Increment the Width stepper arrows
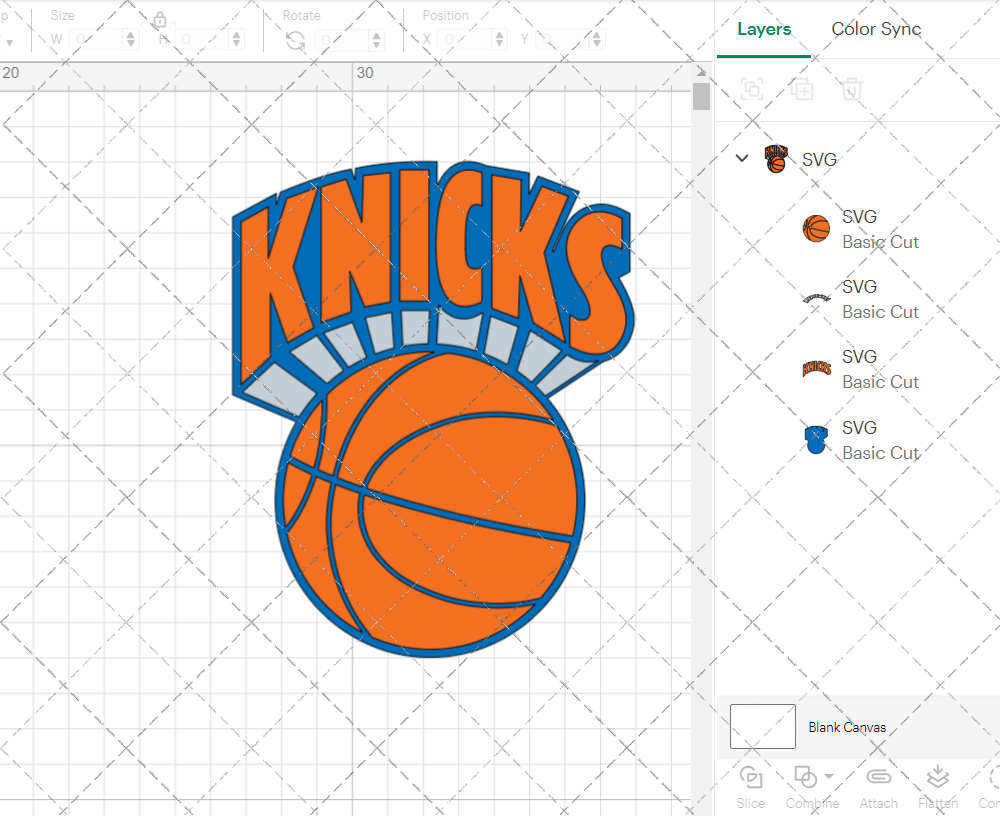Image resolution: width=1000 pixels, height=816 pixels. [131, 40]
